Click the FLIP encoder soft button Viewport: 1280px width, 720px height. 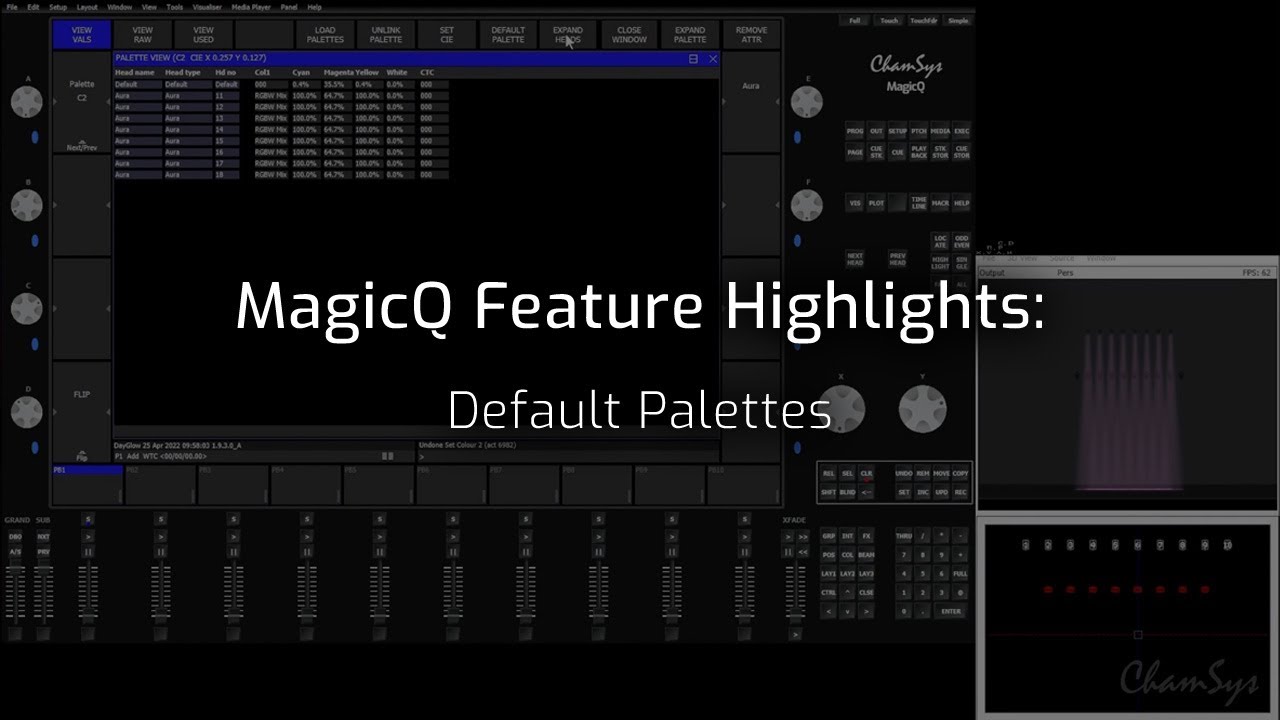pyautogui.click(x=82, y=412)
